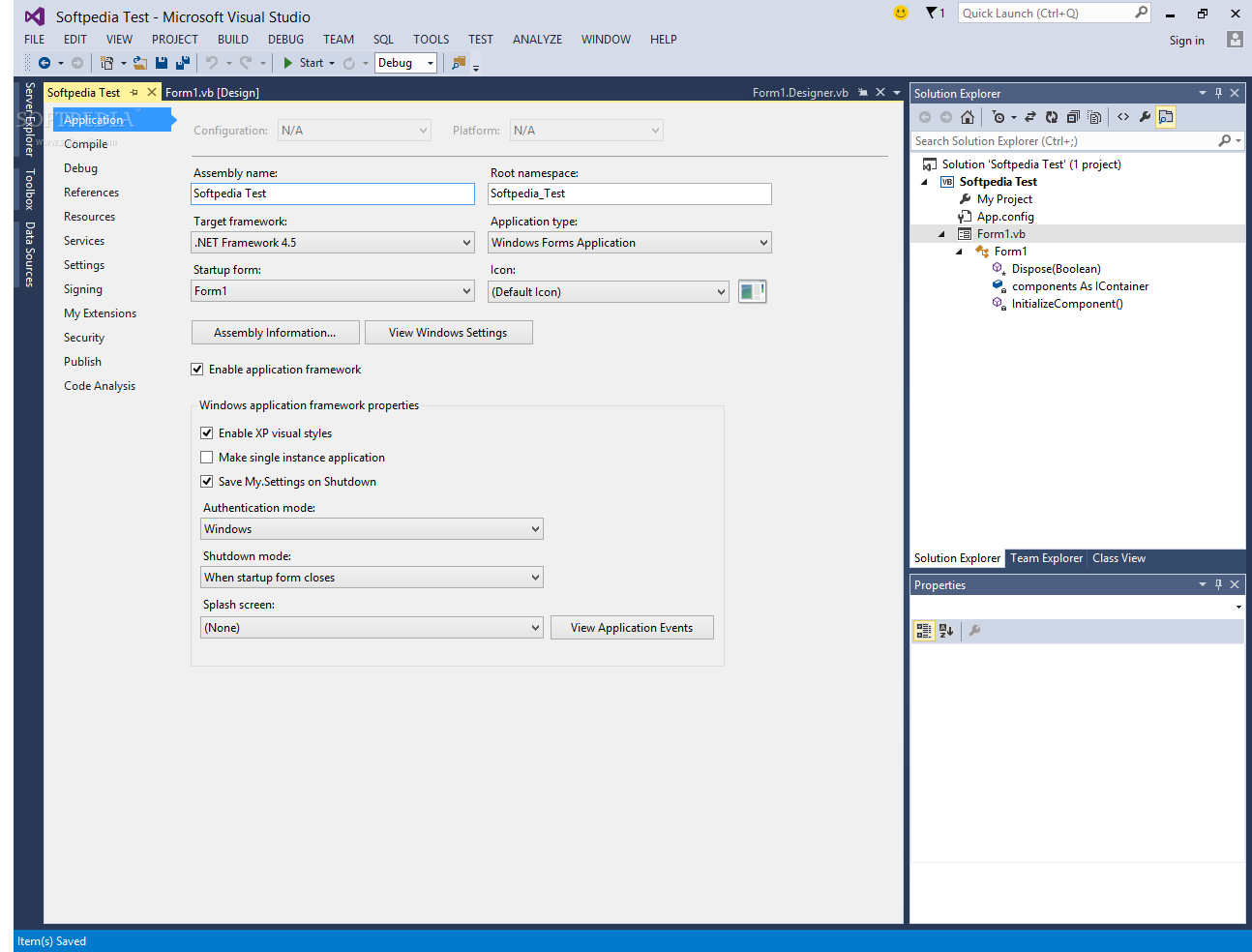The width and height of the screenshot is (1252, 952).
Task: Click the Find in Files toolbar icon
Action: (x=459, y=63)
